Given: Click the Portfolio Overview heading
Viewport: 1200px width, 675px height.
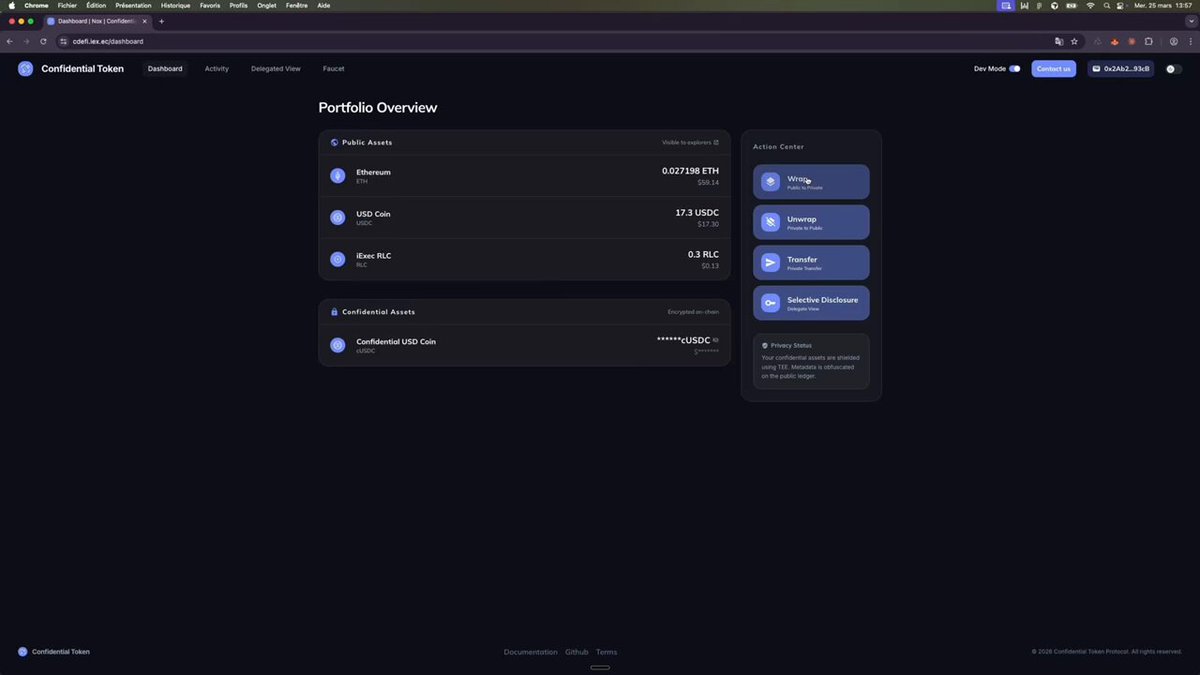Looking at the screenshot, I should pyautogui.click(x=378, y=108).
